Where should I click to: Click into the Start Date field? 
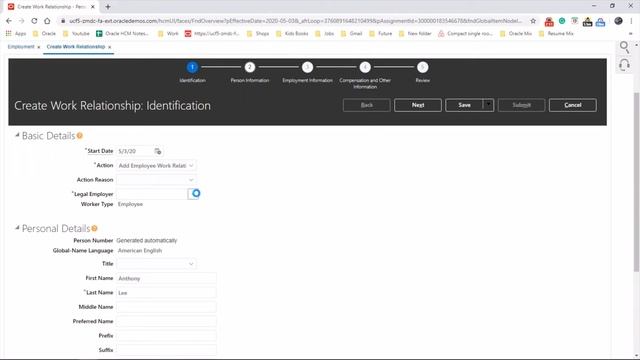coord(135,151)
